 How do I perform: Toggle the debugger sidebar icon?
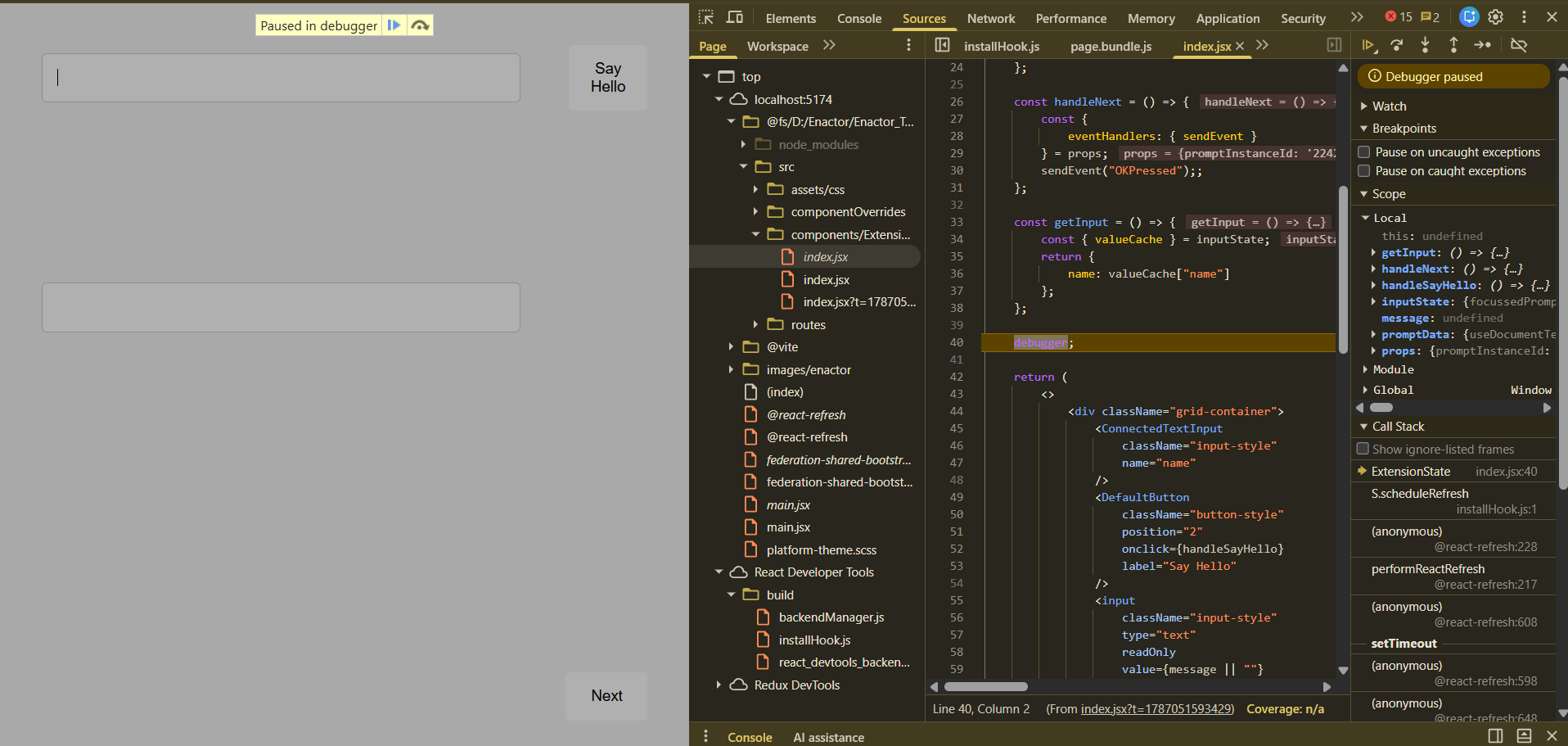[x=1334, y=45]
